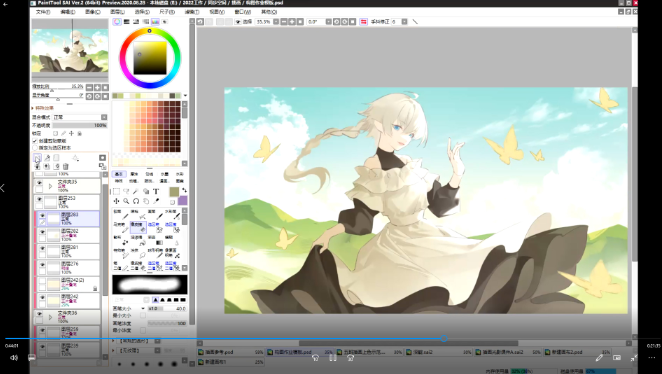662x374 pixels.
Task: Open the 编辑(E) menu
Action: pyautogui.click(x=68, y=12)
